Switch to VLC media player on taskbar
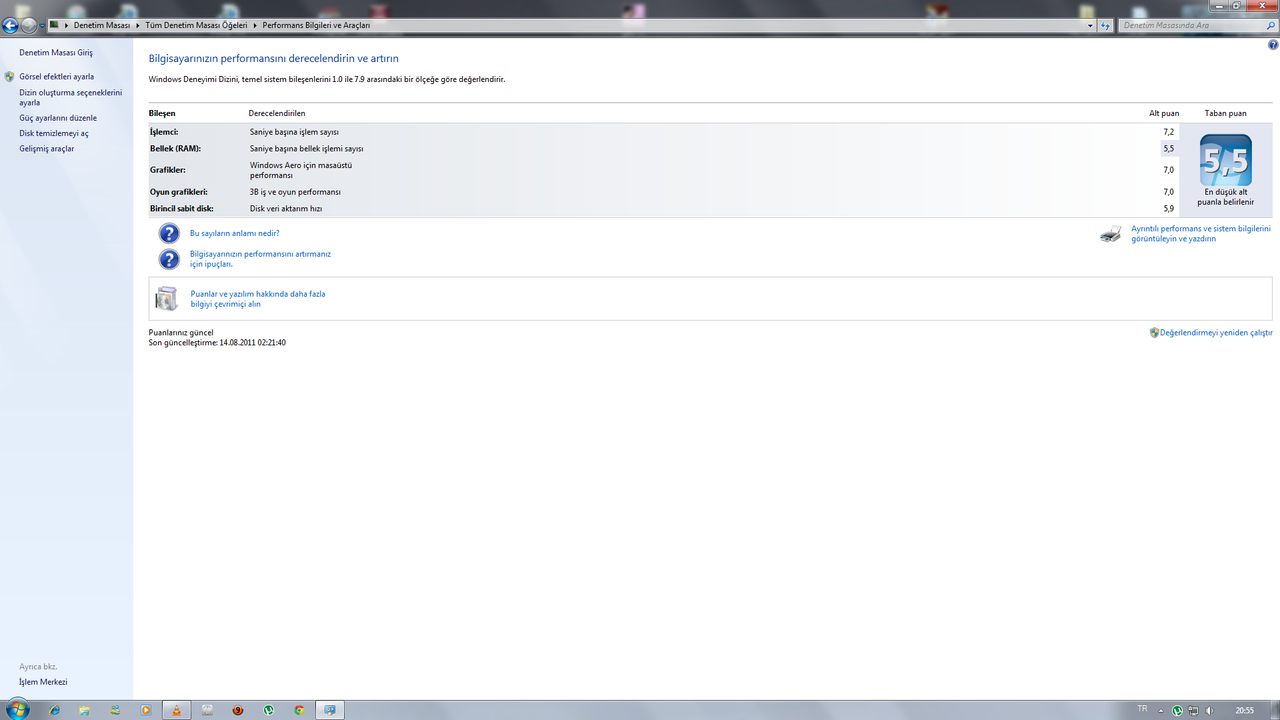This screenshot has width=1280, height=720. point(177,710)
